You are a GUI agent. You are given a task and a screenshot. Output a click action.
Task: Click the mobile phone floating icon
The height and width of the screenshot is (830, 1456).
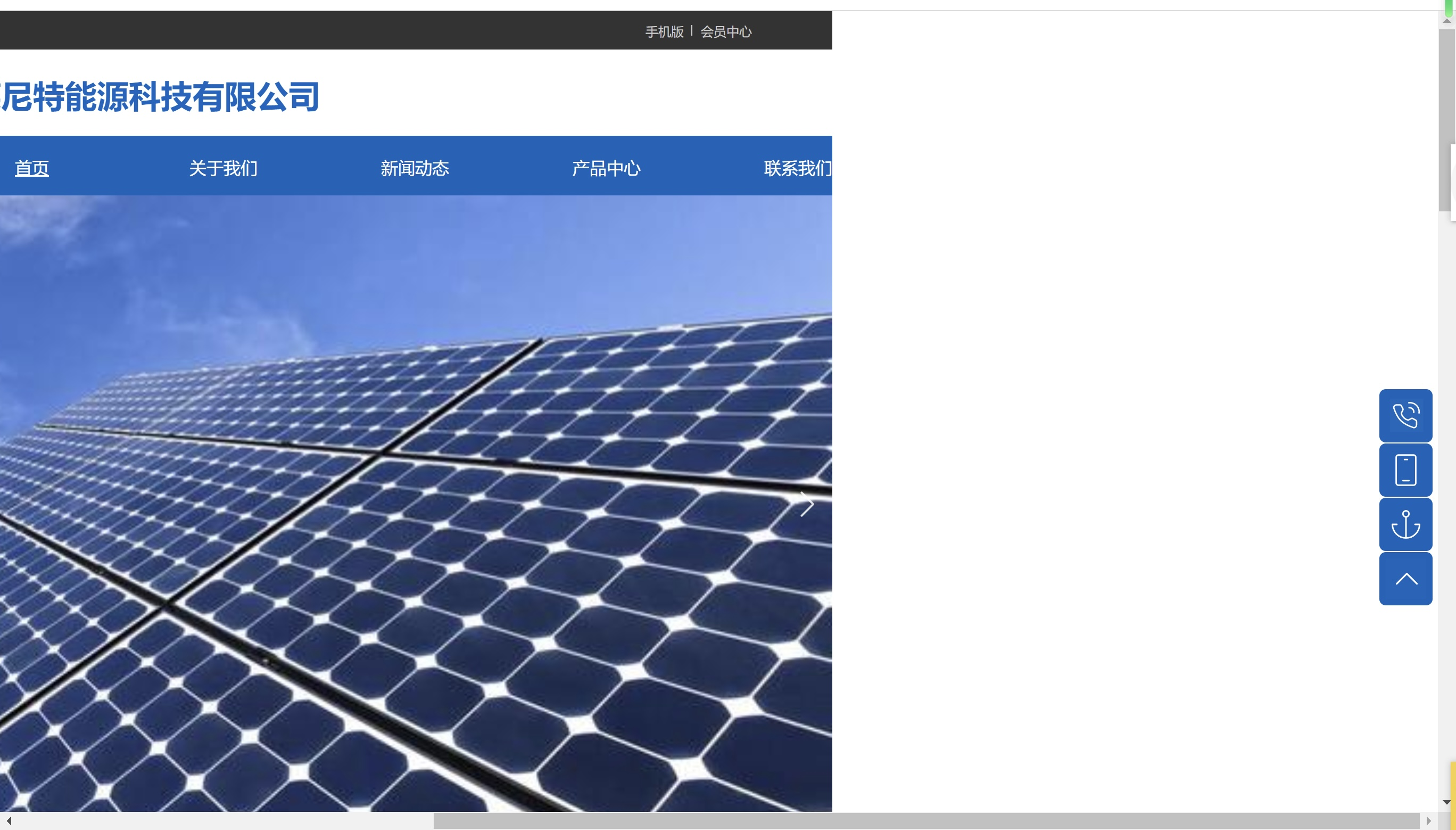pos(1405,470)
